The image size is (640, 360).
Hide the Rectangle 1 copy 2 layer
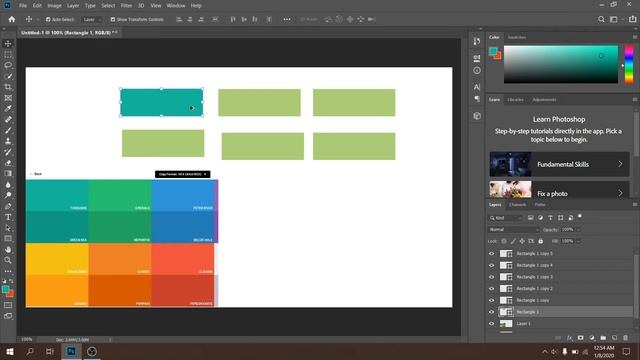491,289
